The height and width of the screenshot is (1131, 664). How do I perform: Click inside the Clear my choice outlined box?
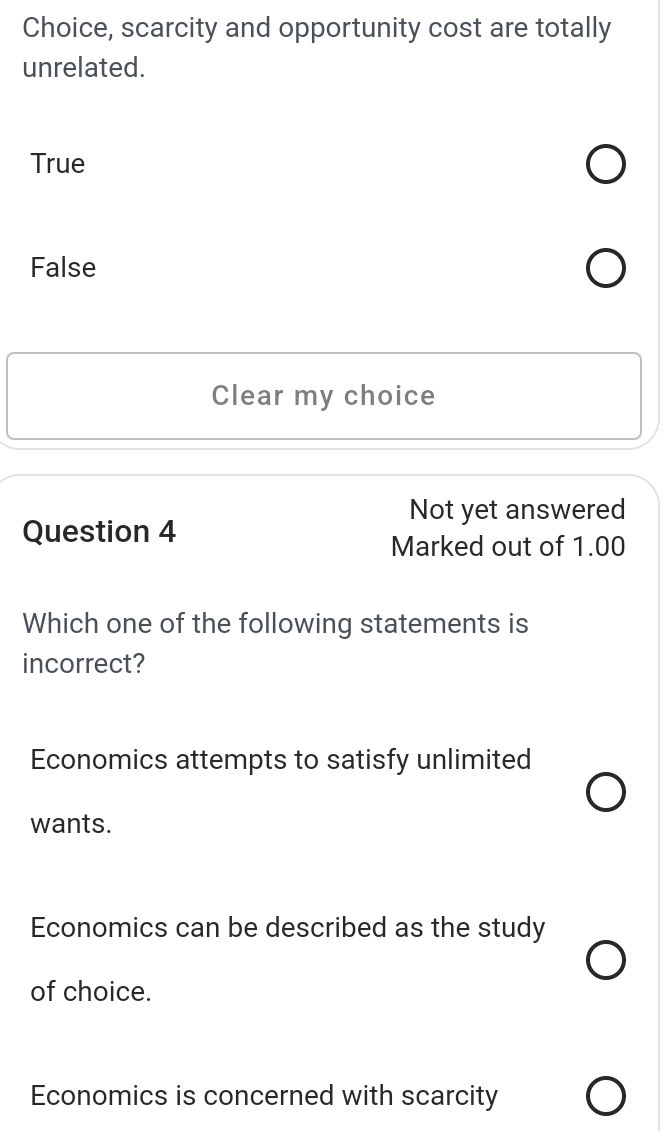[x=323, y=395]
